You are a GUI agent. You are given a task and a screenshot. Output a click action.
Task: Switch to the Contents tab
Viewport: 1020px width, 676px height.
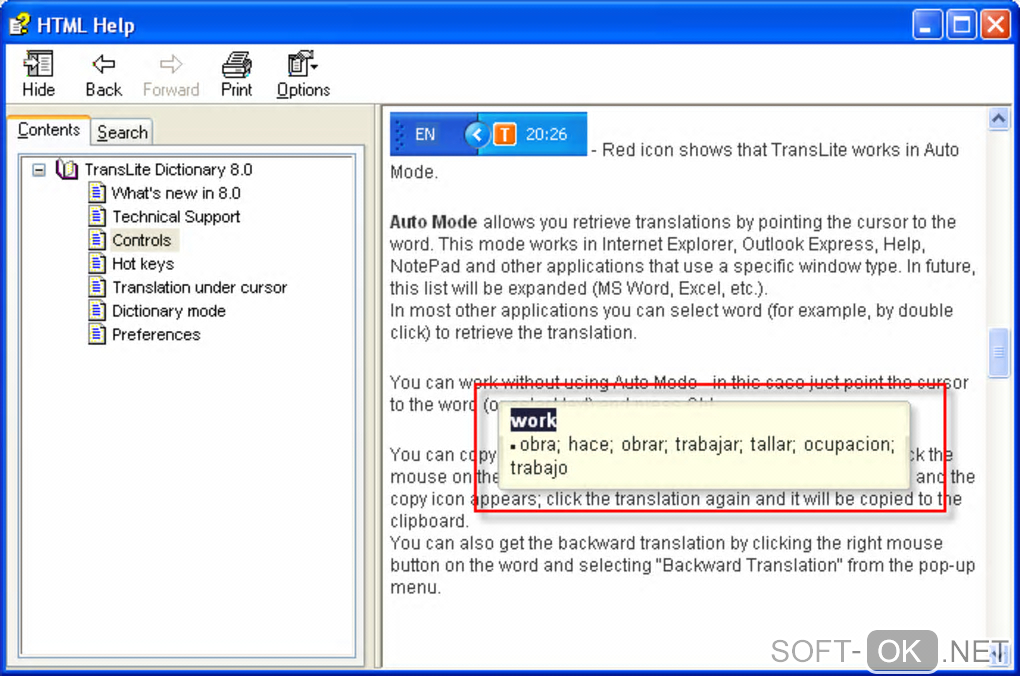(x=49, y=130)
